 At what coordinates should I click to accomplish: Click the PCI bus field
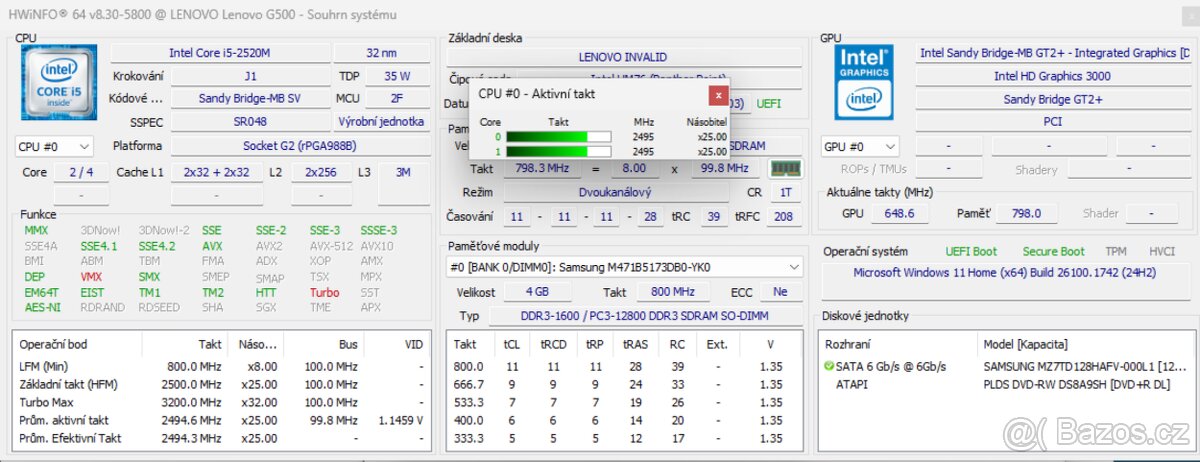(1052, 122)
